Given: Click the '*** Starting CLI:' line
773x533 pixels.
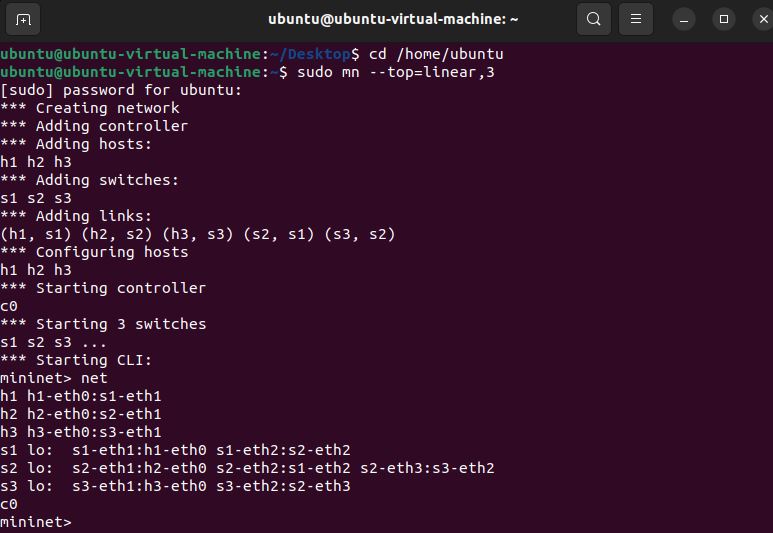Looking at the screenshot, I should [76, 360].
